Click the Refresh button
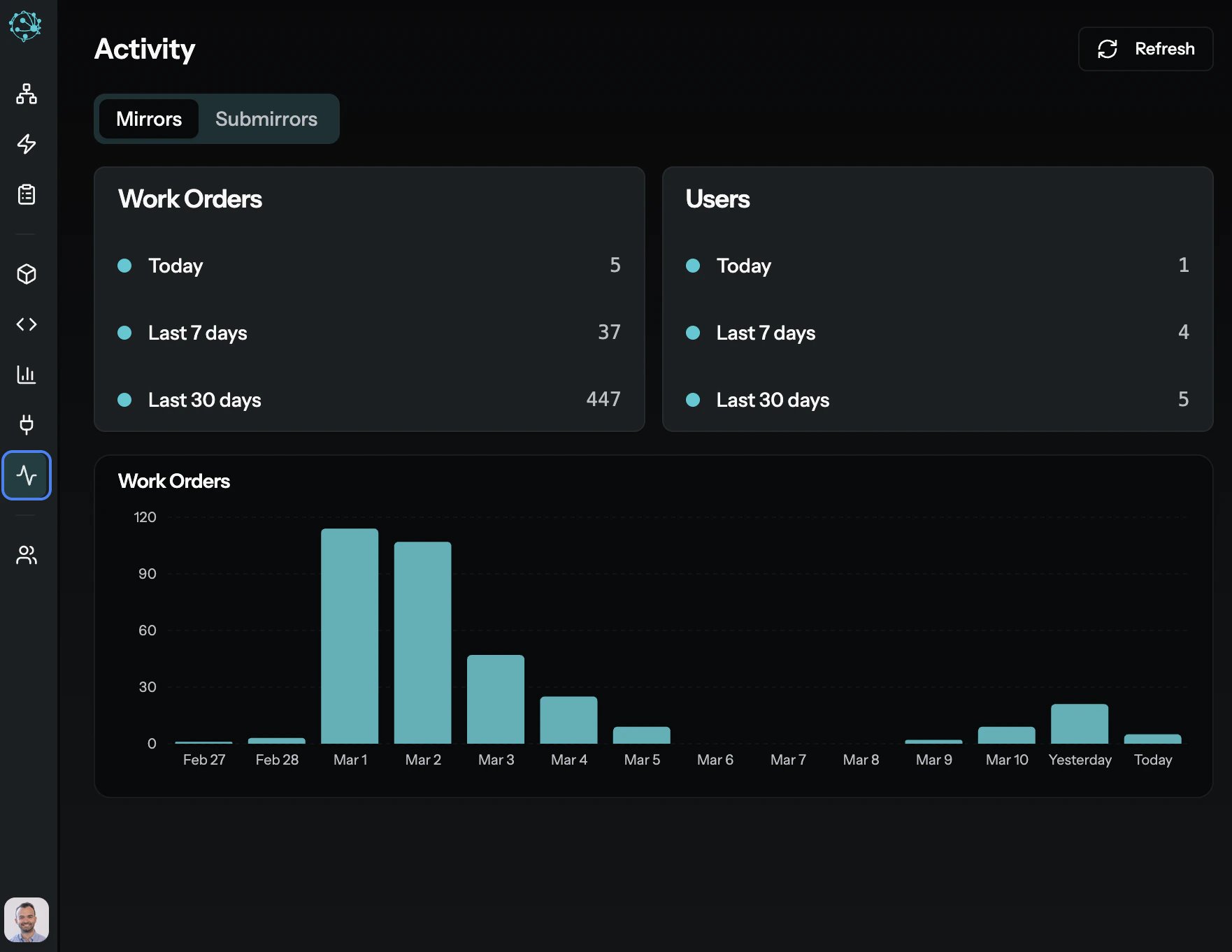The height and width of the screenshot is (952, 1232). [x=1145, y=49]
